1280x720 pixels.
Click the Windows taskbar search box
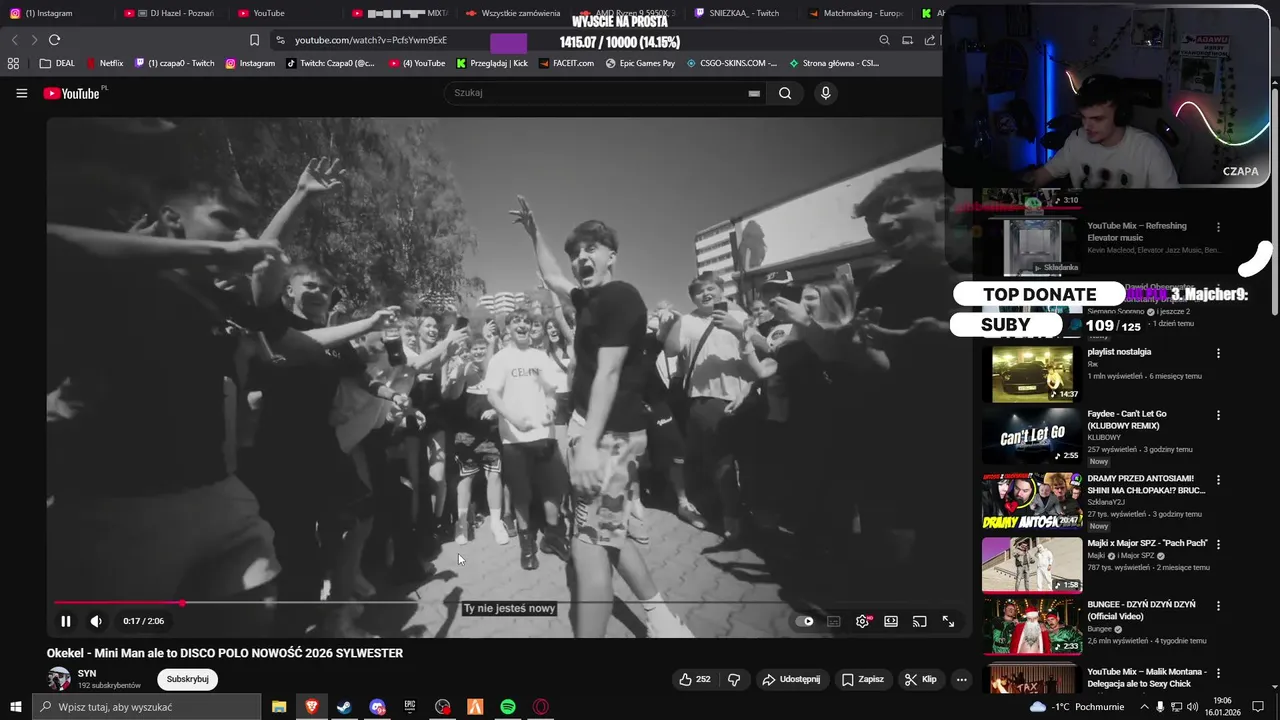click(147, 707)
